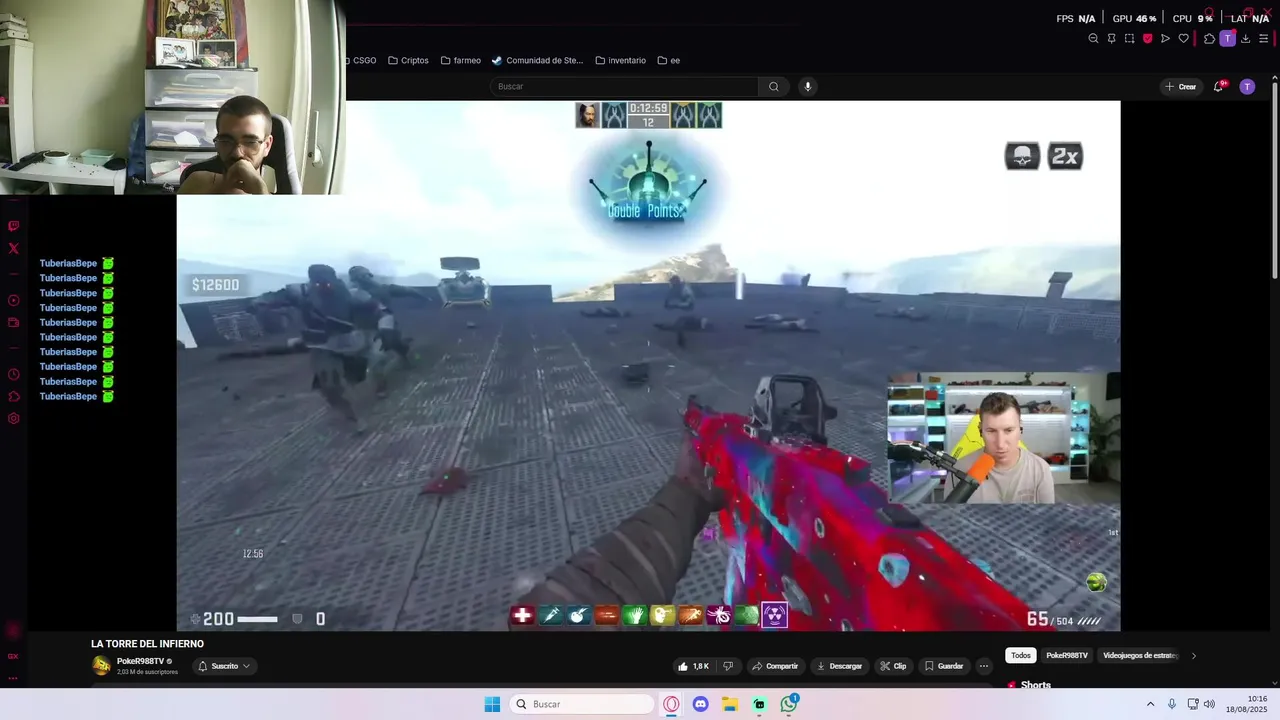Show more filter chips with right arrow

coord(1193,656)
